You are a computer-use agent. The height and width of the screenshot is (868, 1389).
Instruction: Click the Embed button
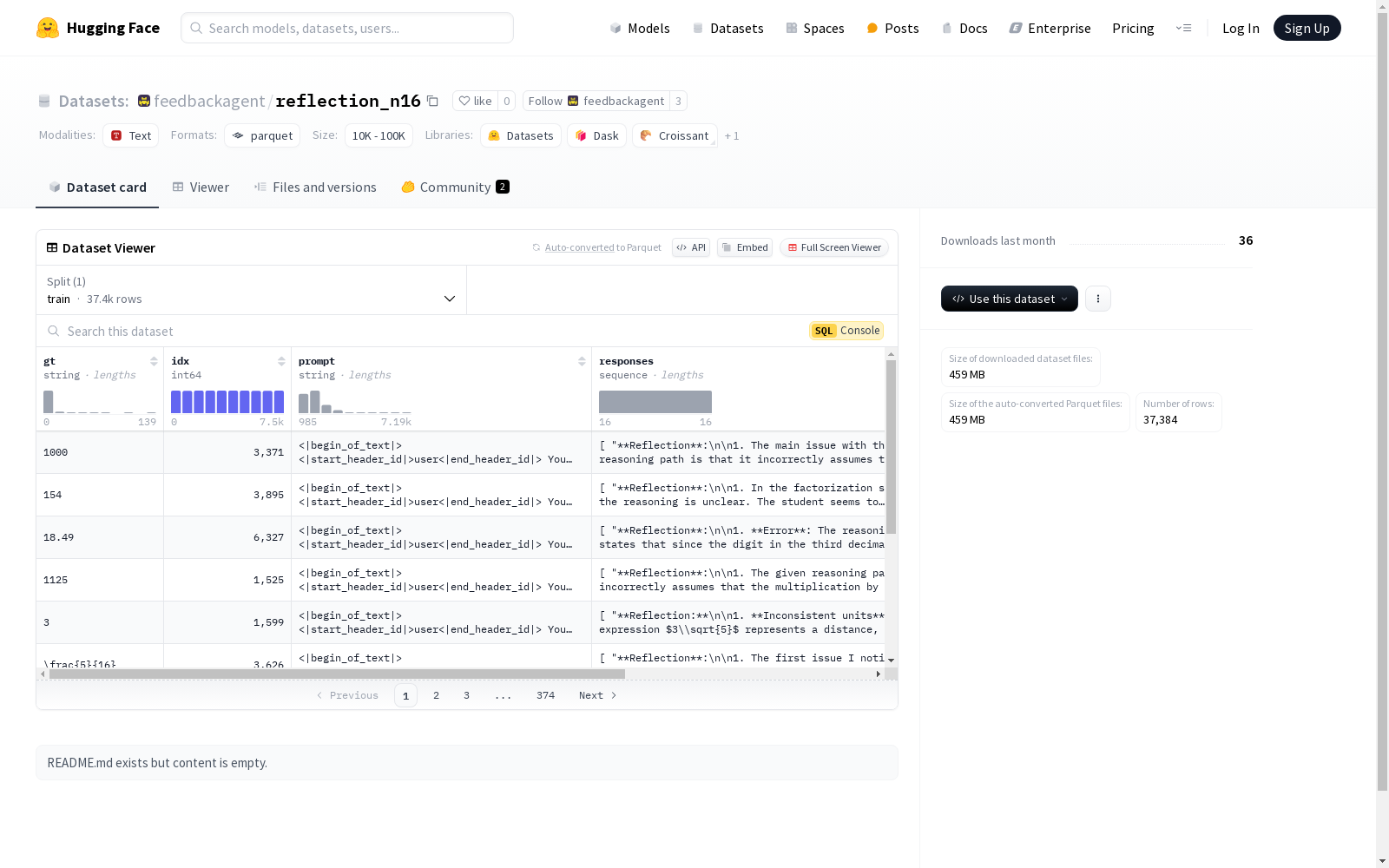pos(745,247)
